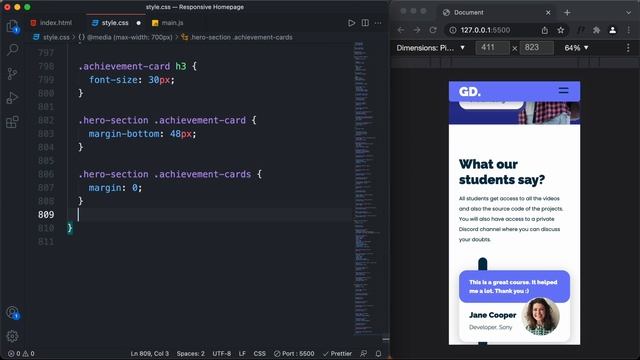Screen dimensions: 640x360
Task: Open Run and Debug view
Action: [x=13, y=98]
